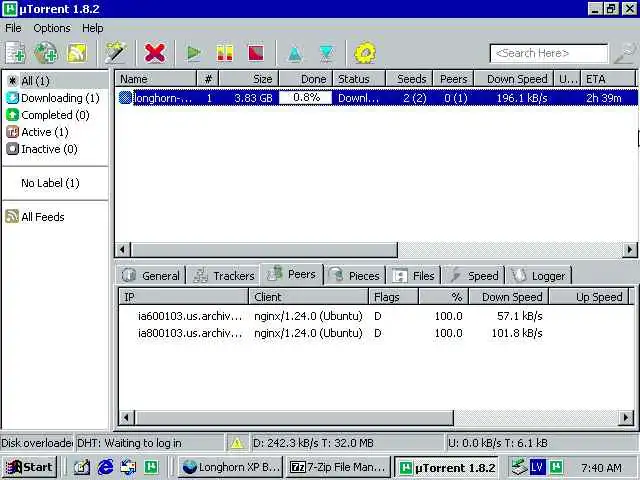Open the Options menu

tap(52, 28)
